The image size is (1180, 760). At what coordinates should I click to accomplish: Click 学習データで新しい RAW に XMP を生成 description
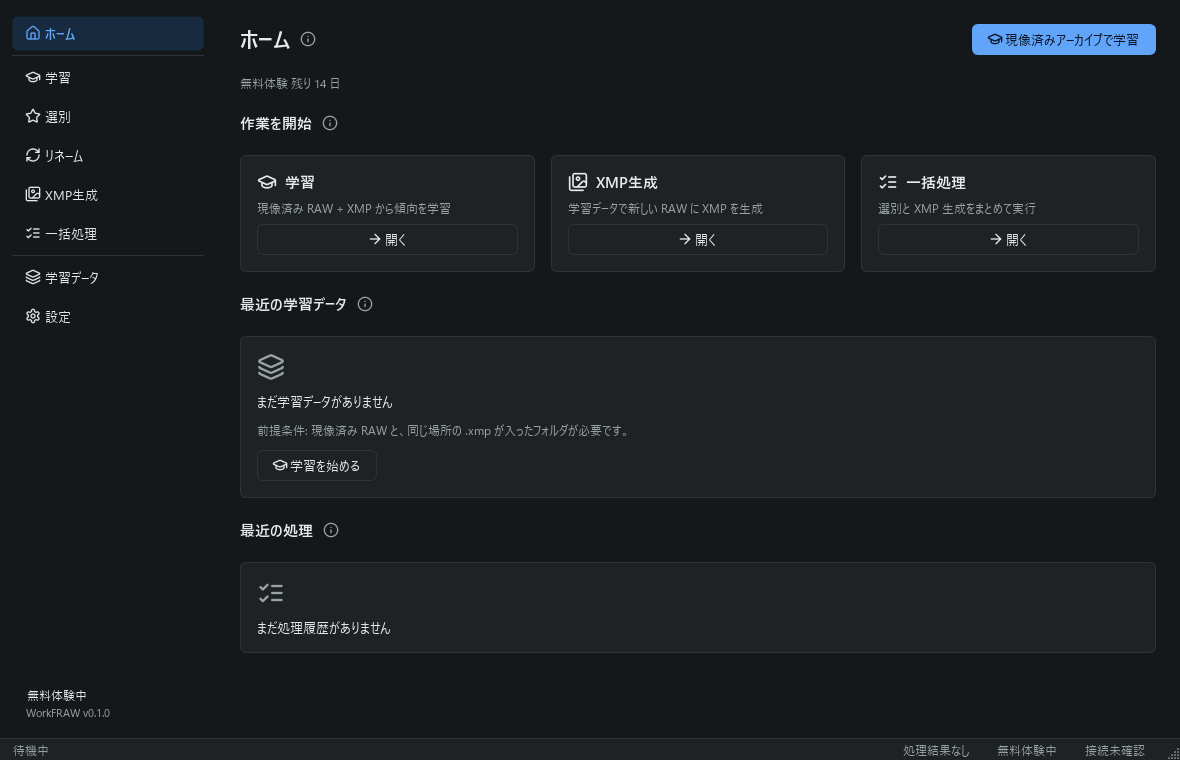(665, 208)
